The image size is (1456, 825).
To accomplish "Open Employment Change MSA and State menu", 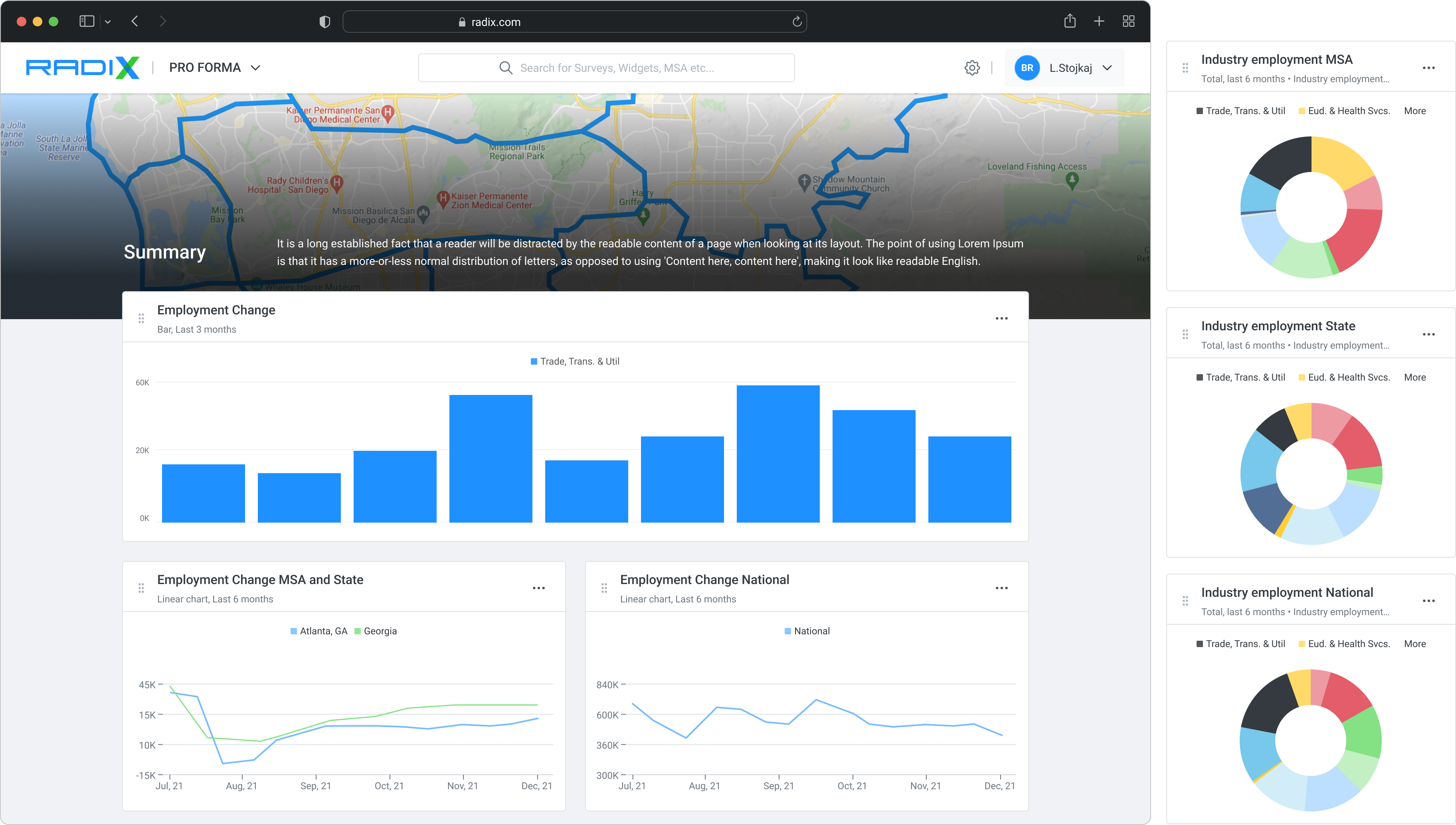I will (x=538, y=588).
